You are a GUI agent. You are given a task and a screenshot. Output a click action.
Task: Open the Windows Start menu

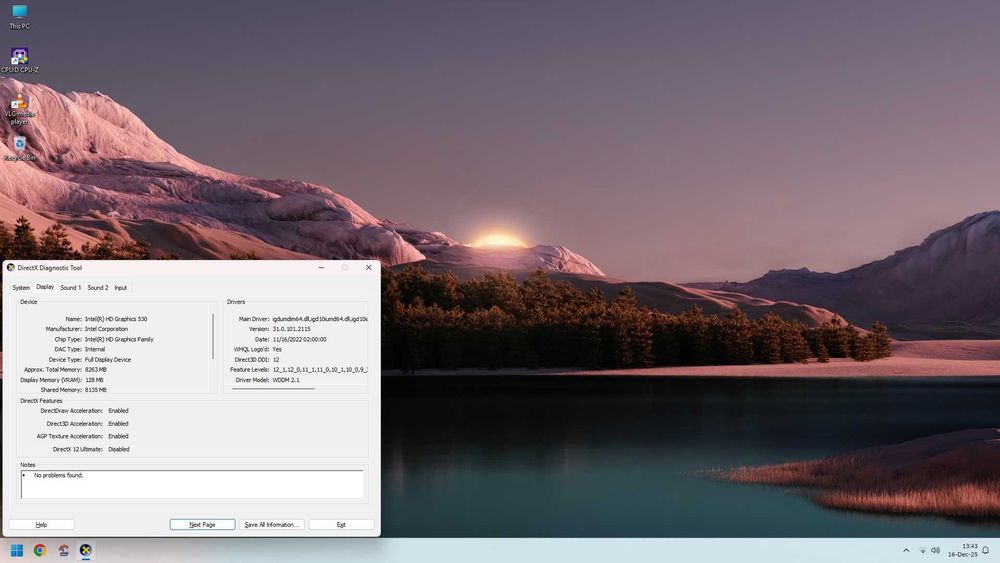pos(17,550)
